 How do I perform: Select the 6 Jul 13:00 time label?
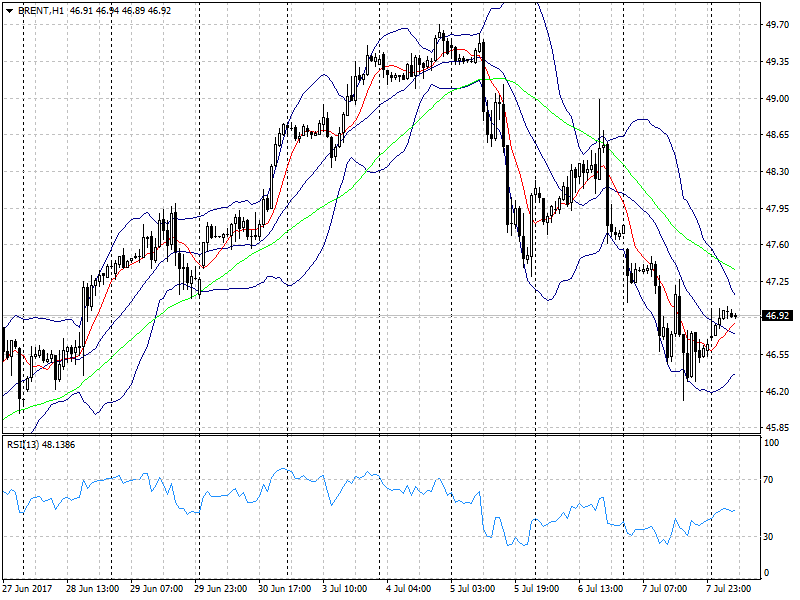[x=600, y=588]
